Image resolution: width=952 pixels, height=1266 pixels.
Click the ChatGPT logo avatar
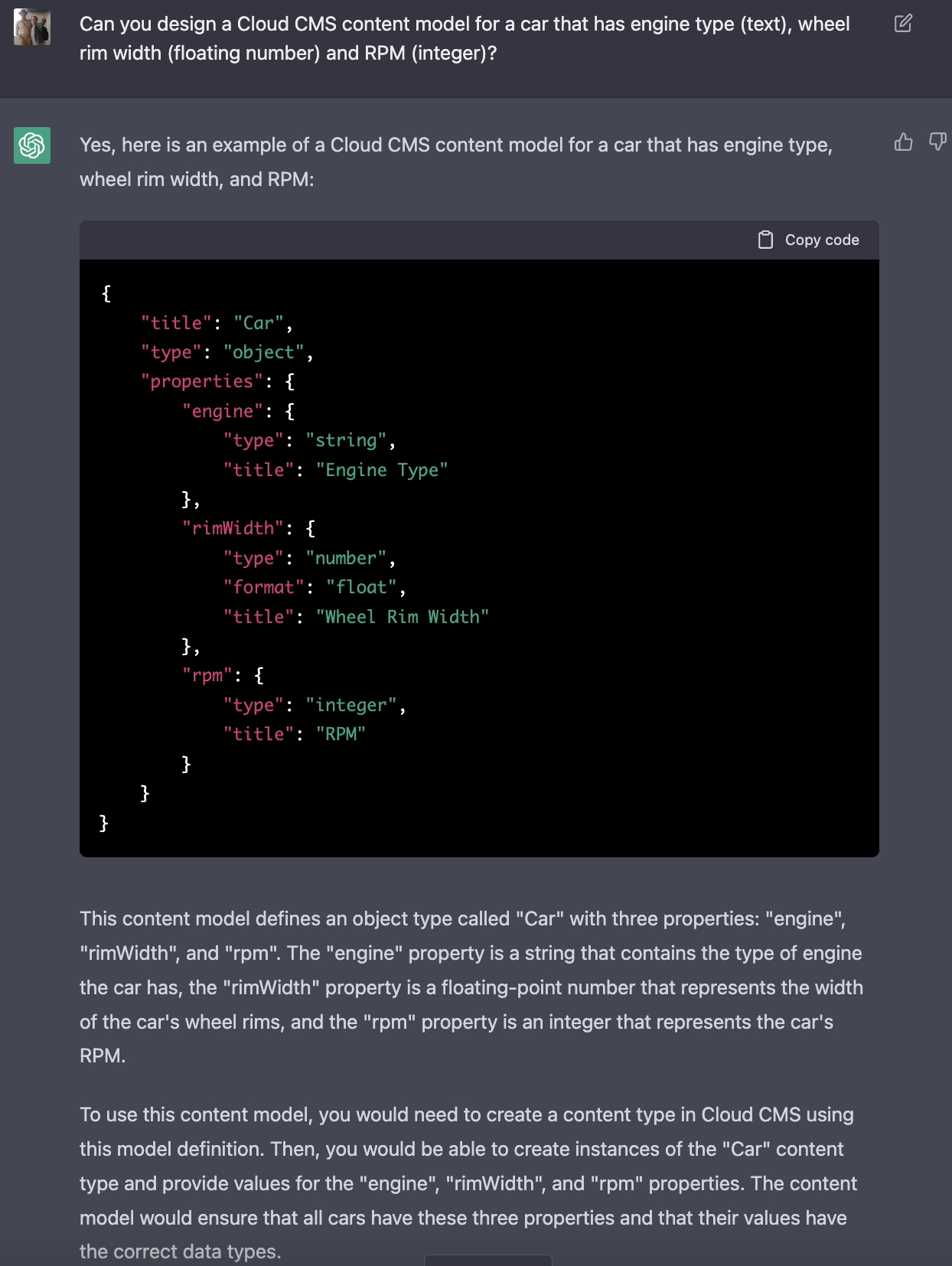[32, 145]
